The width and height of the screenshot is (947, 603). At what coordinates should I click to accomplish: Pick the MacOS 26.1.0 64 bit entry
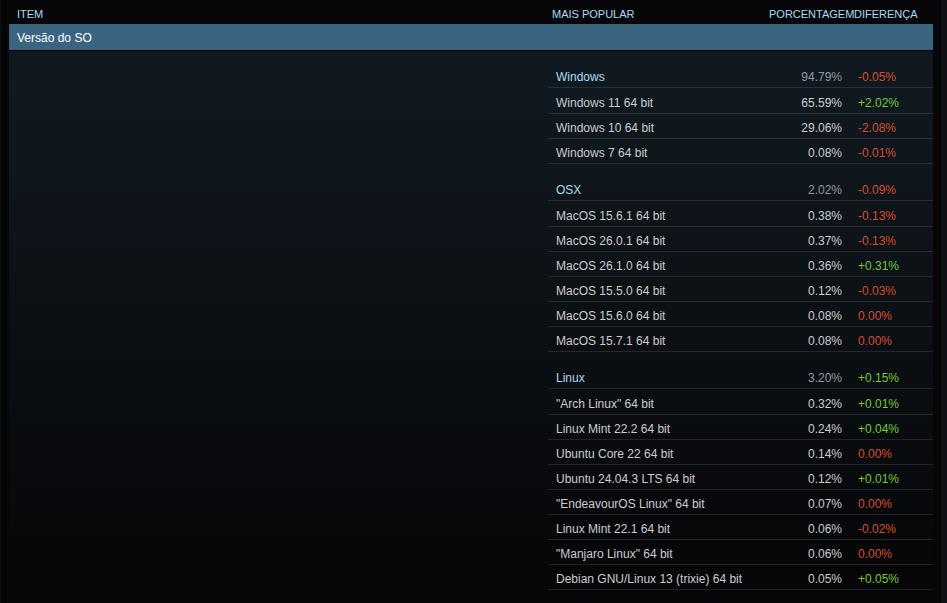[610, 266]
